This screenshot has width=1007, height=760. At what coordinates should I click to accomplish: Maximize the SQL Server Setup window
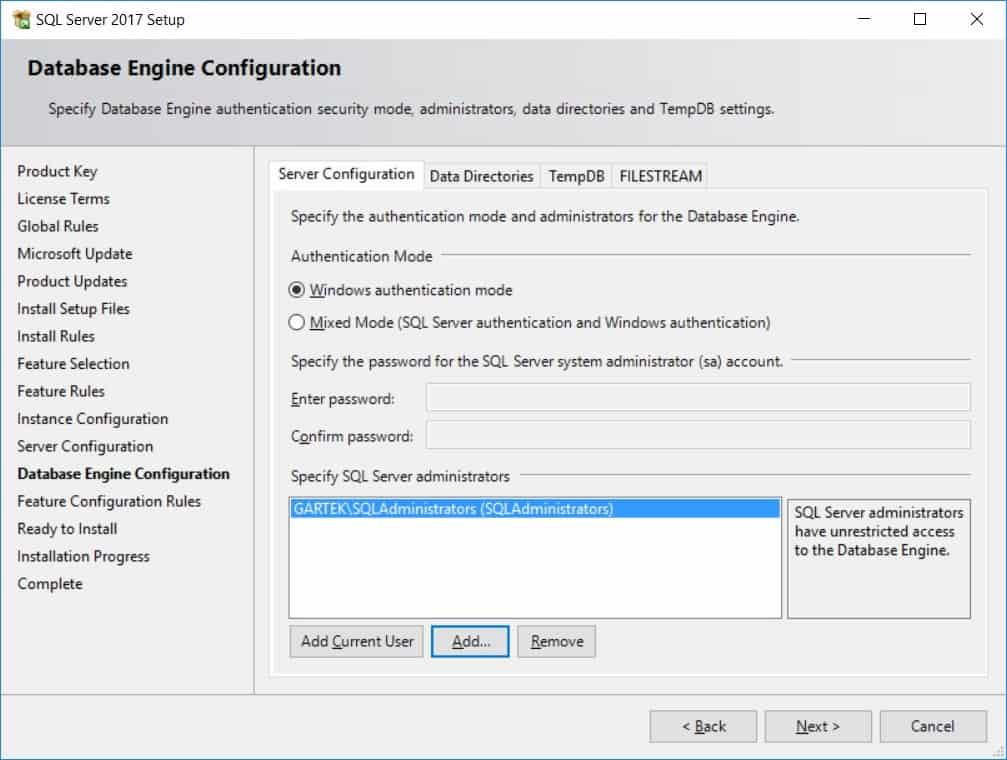(x=920, y=19)
